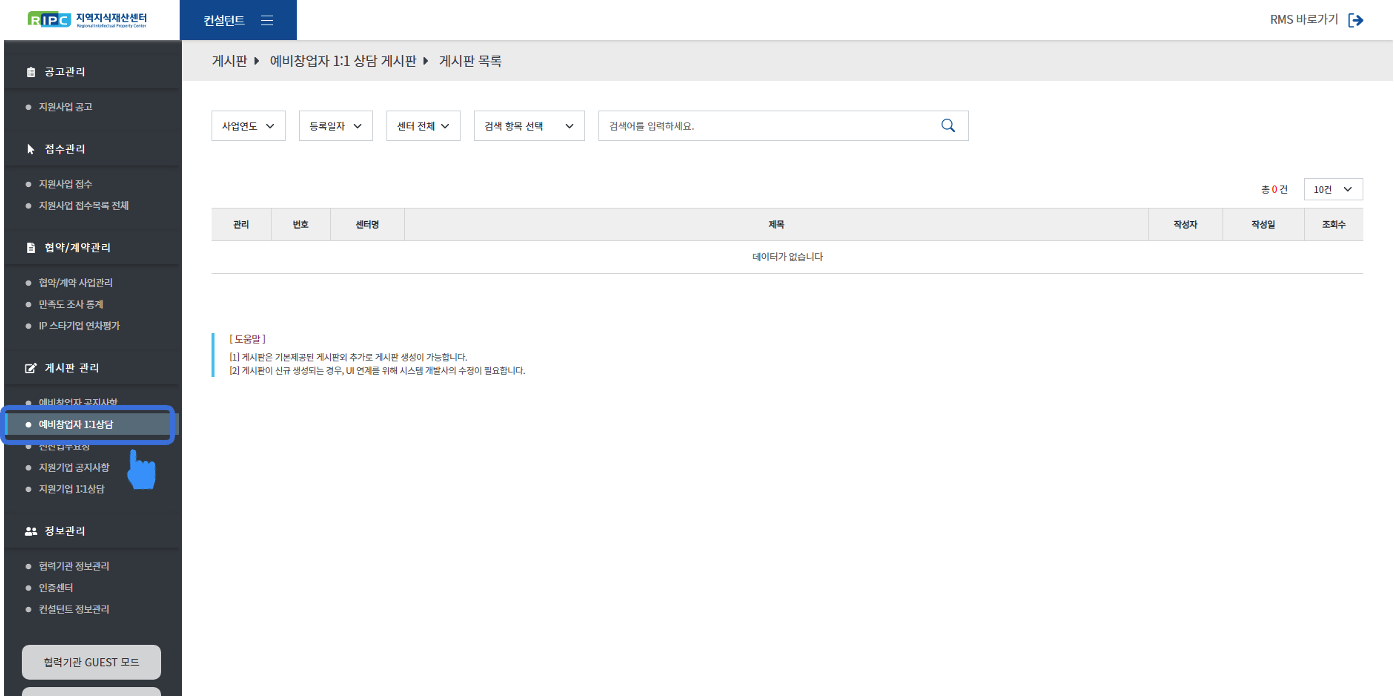Open 만족도 조사 통계 menu item

tap(71, 304)
